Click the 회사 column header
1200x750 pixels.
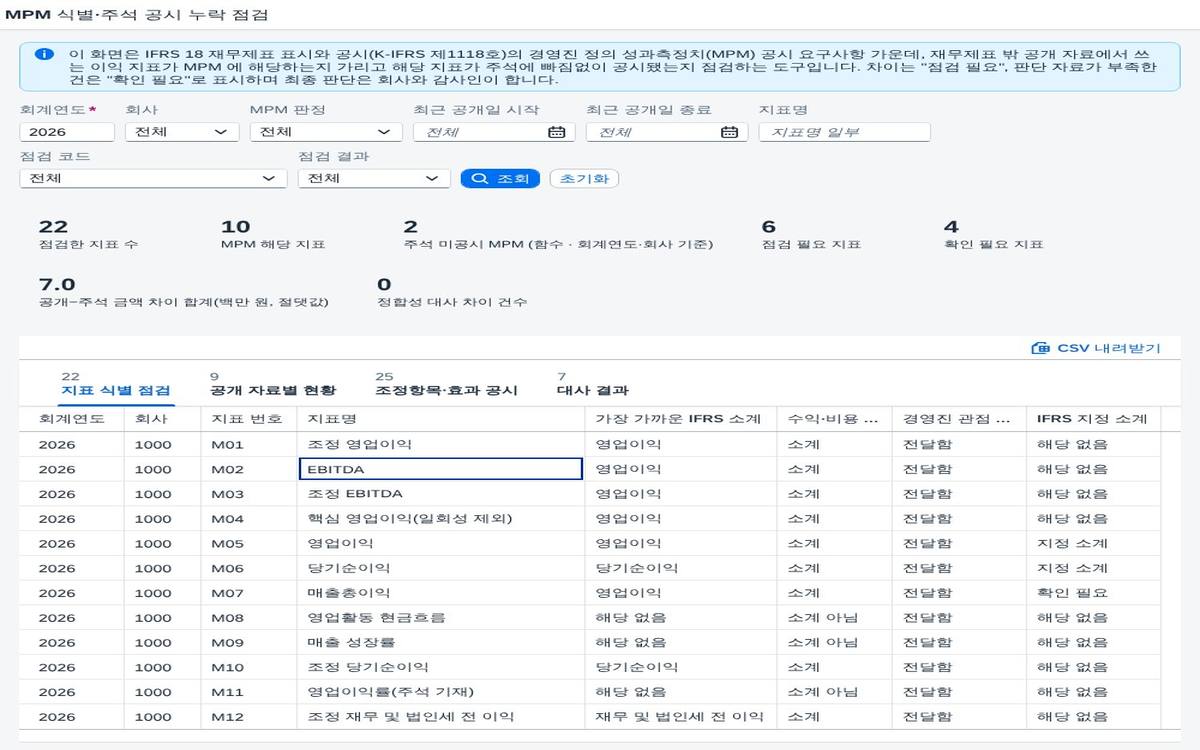(x=163, y=419)
